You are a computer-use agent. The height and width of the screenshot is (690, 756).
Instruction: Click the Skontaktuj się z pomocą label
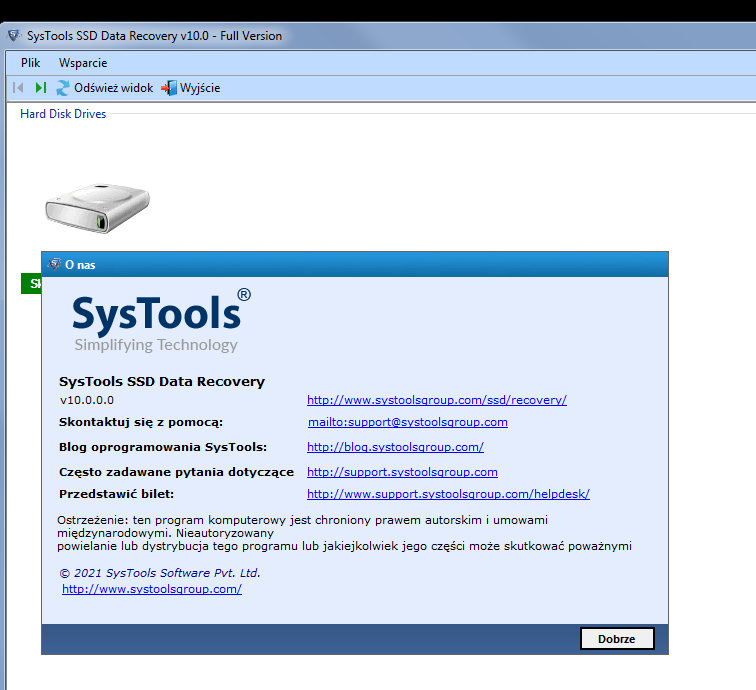coord(141,422)
